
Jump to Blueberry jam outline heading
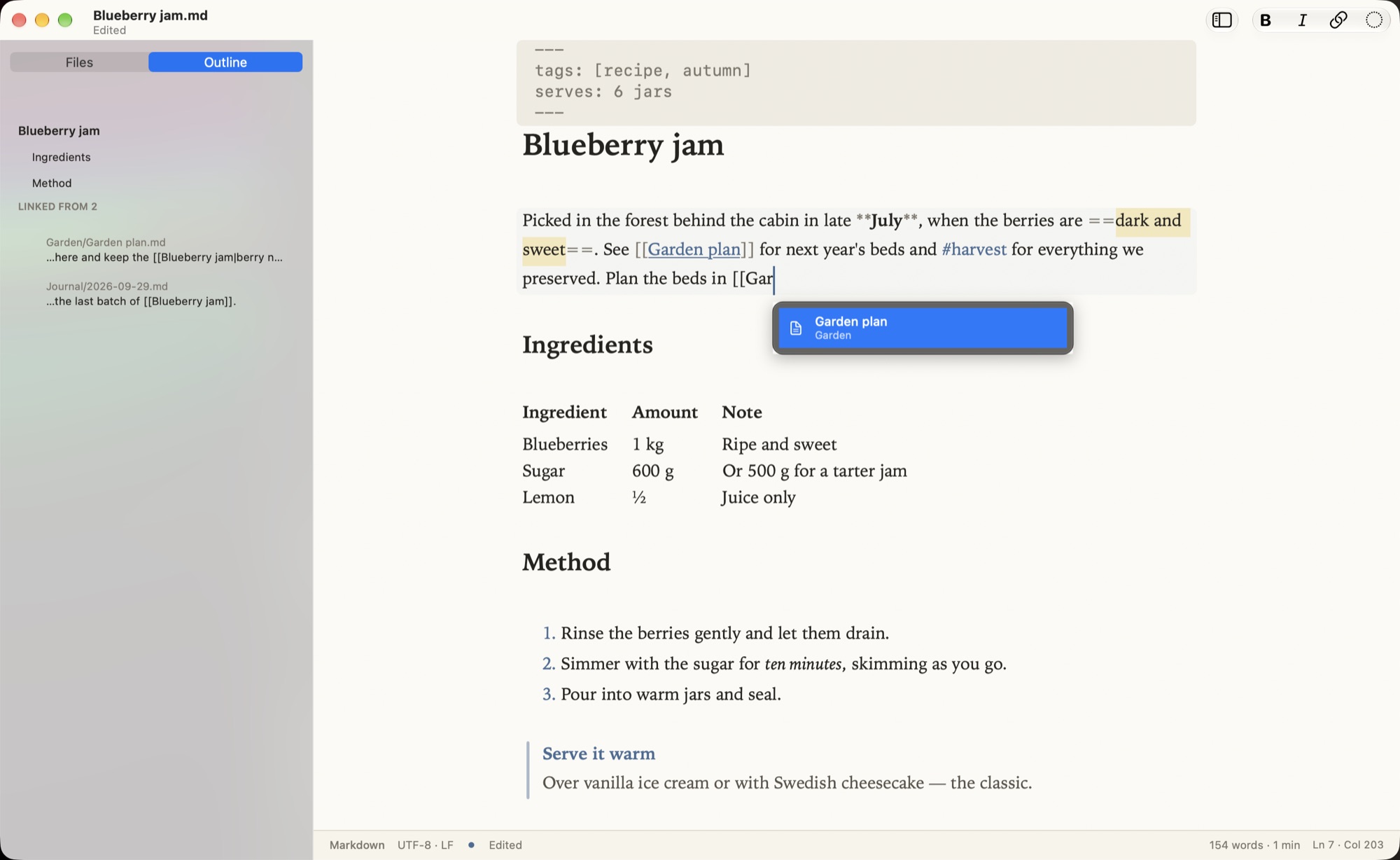tap(59, 131)
